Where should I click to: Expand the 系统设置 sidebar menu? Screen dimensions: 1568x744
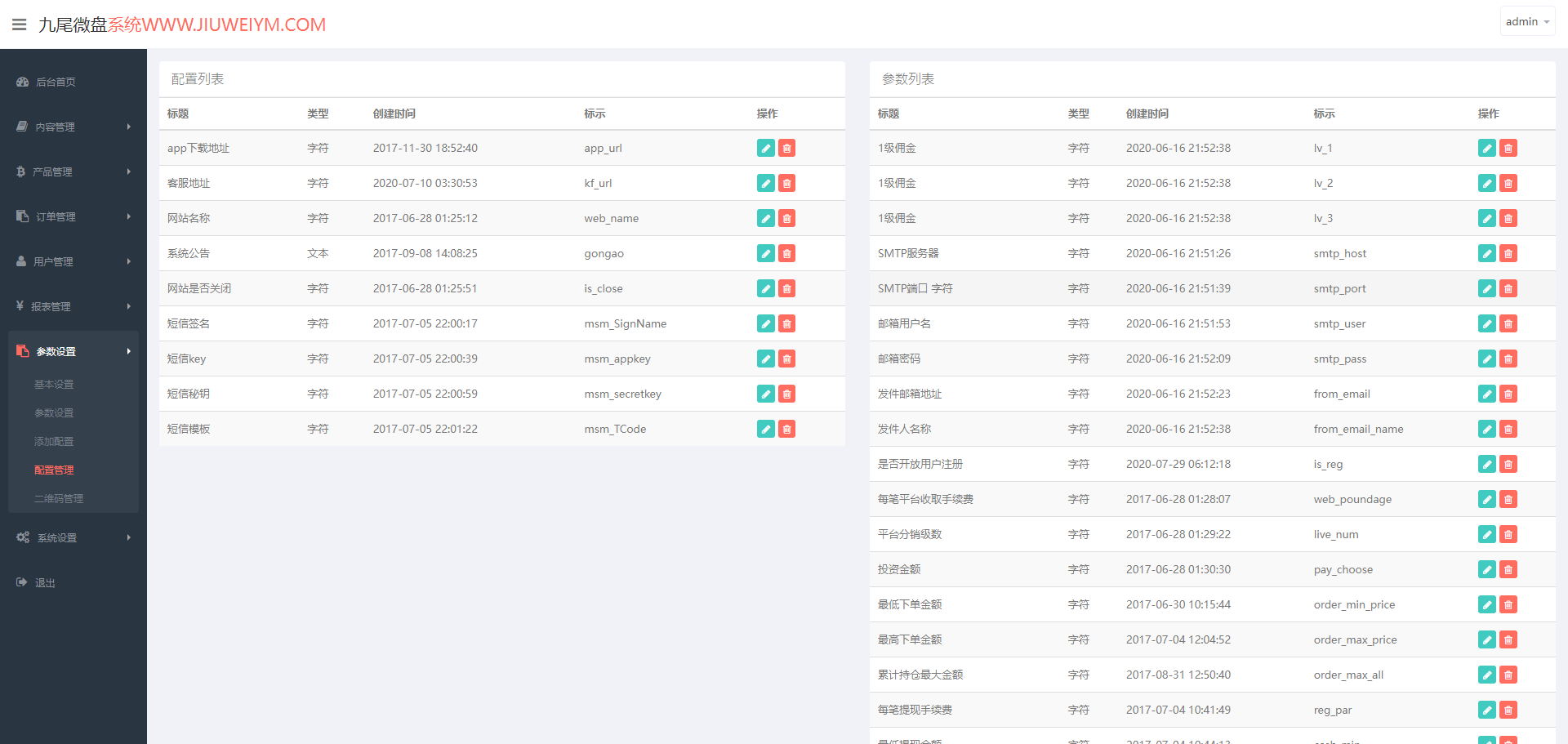[73, 537]
